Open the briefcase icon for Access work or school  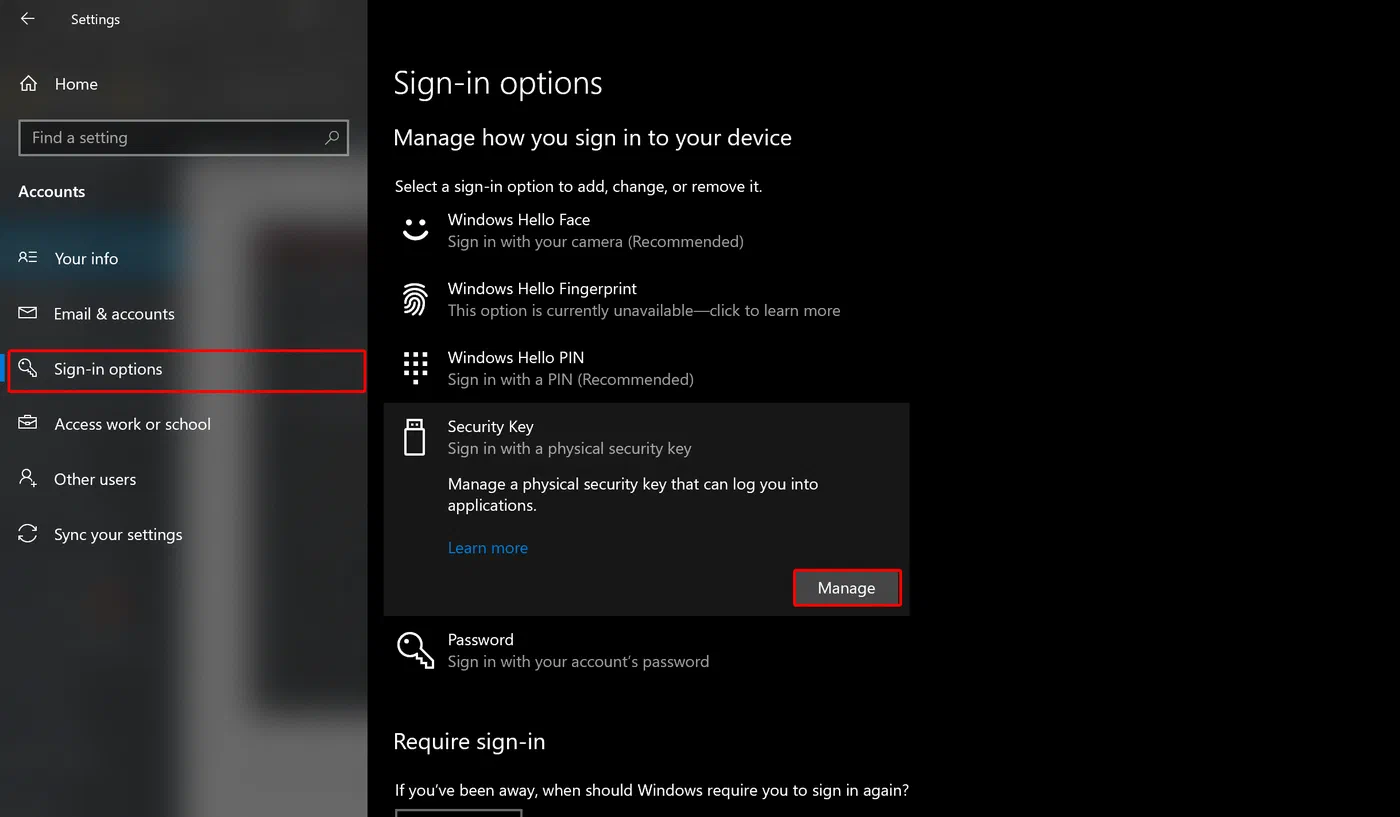[x=28, y=424]
